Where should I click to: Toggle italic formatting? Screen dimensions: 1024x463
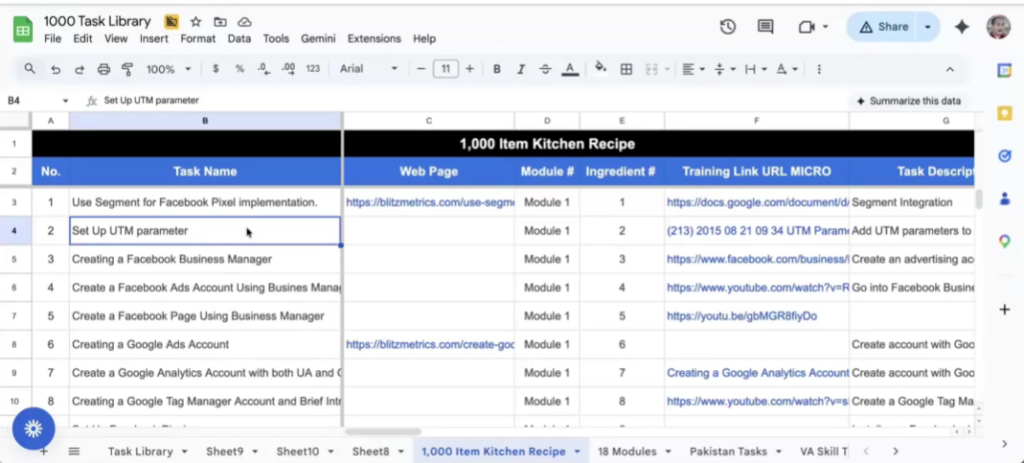pyautogui.click(x=521, y=69)
